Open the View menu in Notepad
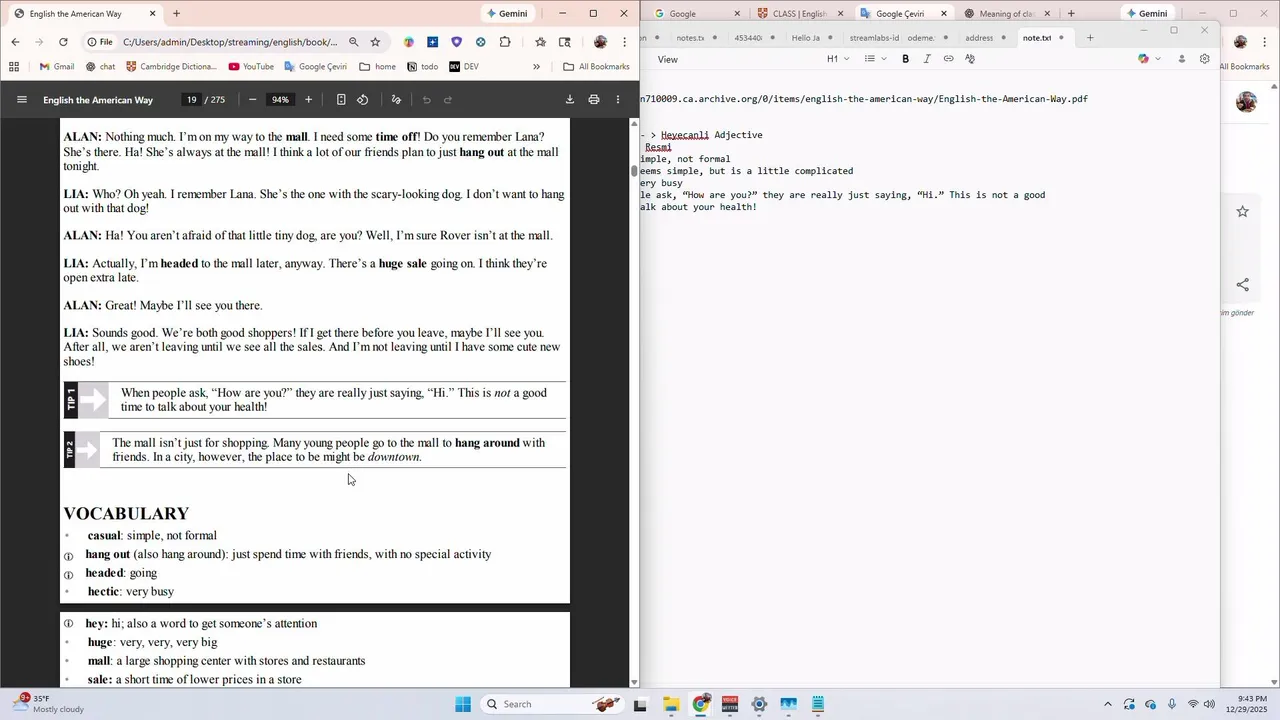Screen dimensions: 1280x720 click(x=668, y=59)
